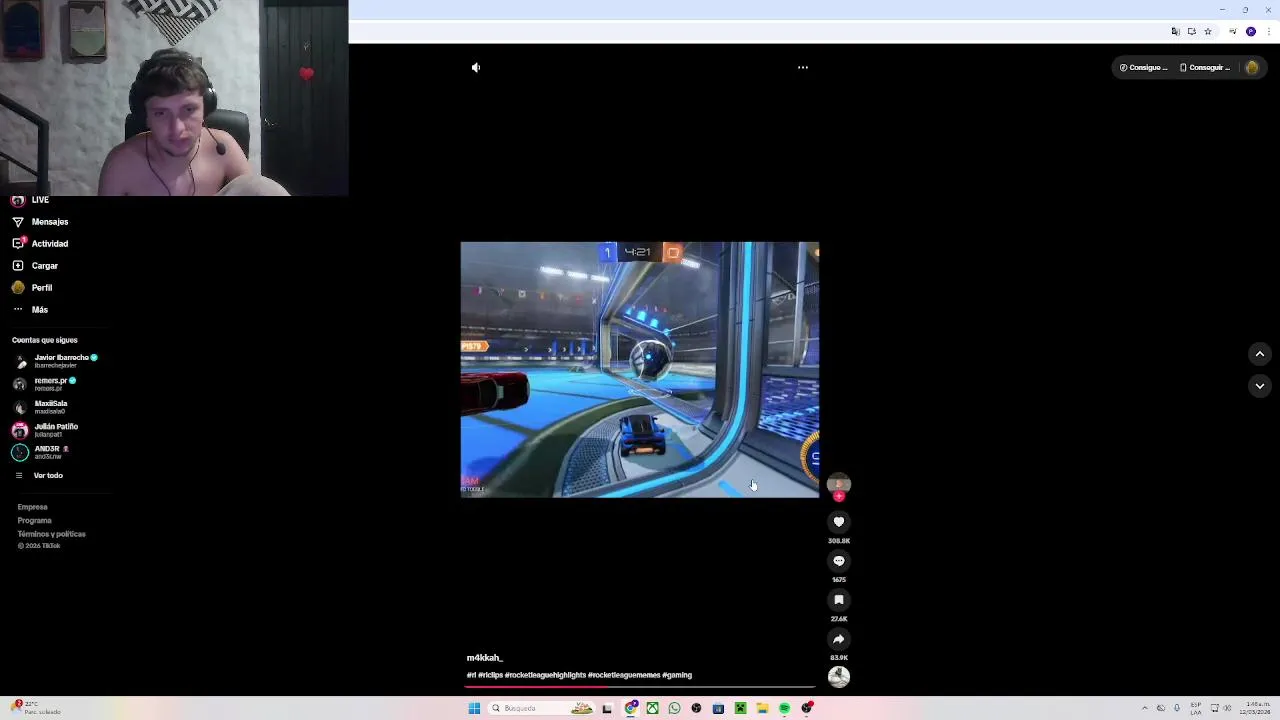The height and width of the screenshot is (720, 1280).
Task: Open Chrome three-dot menu
Action: click(x=1269, y=31)
